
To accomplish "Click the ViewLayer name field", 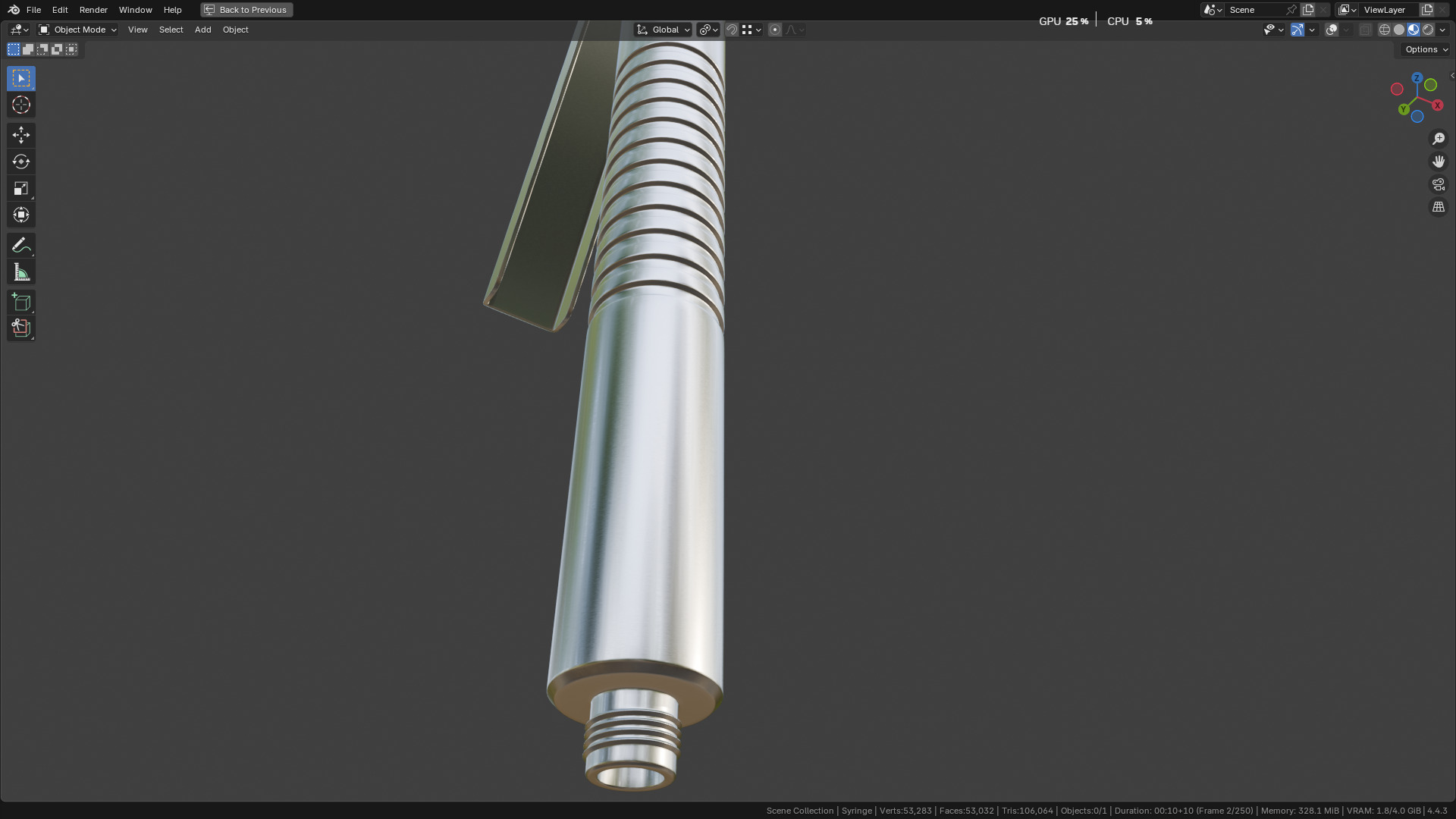I will pos(1389,10).
